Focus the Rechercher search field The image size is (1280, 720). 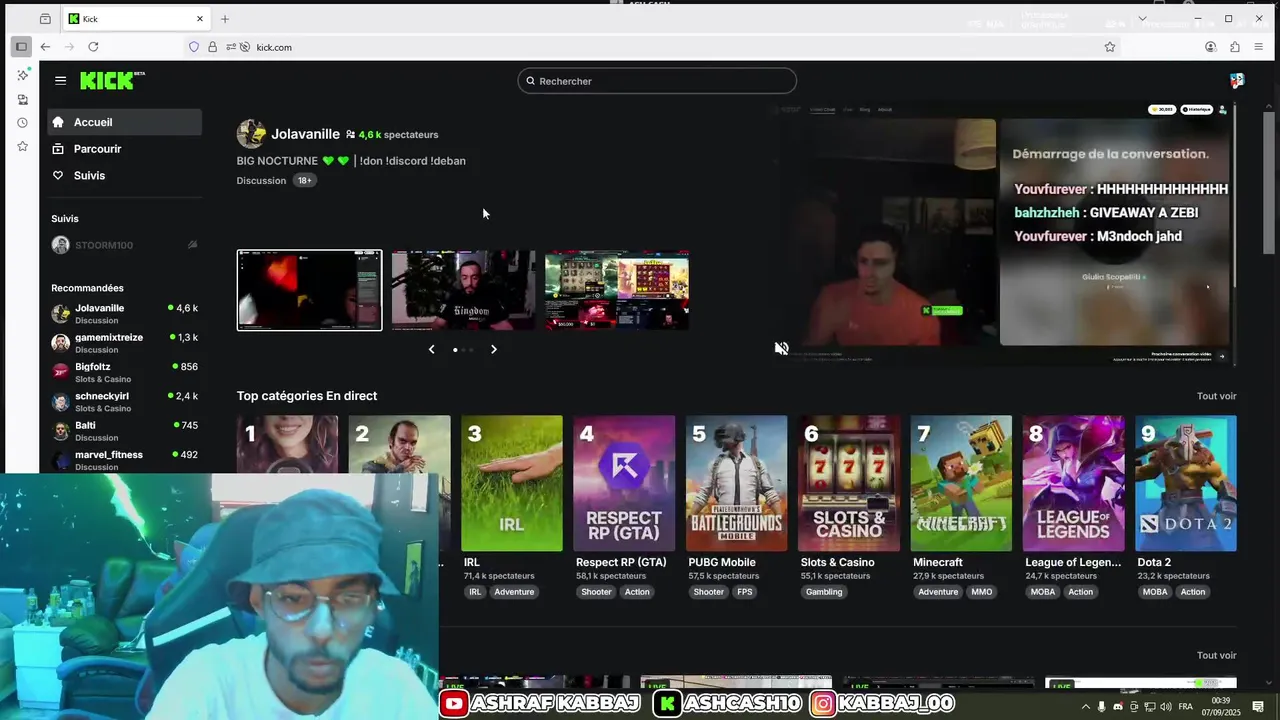(657, 81)
